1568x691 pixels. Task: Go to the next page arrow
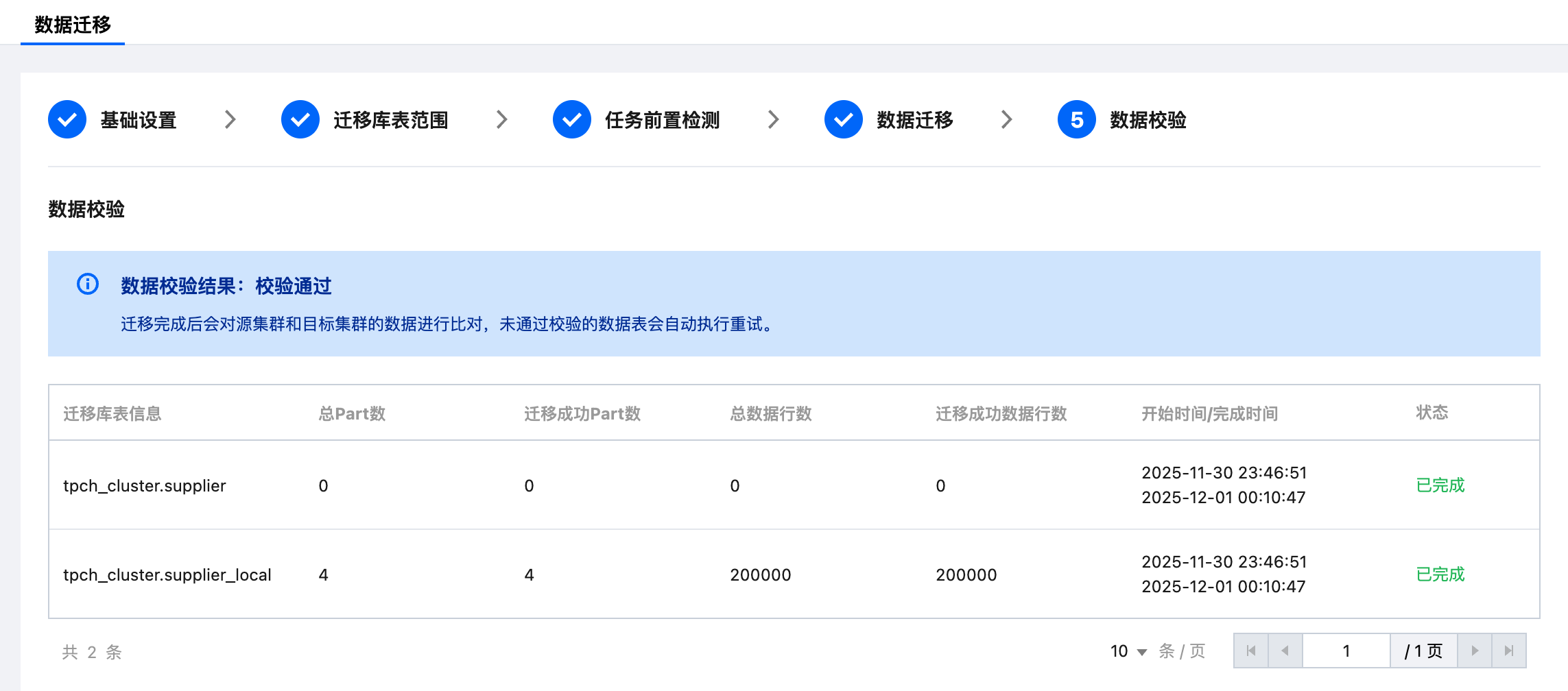point(1475,651)
